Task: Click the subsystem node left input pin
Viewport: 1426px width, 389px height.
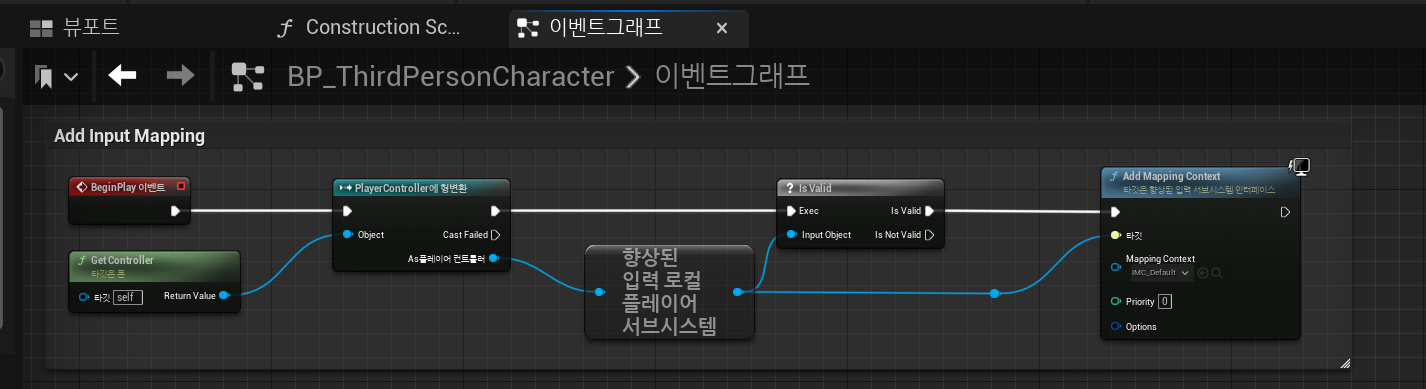Action: pyautogui.click(x=599, y=292)
